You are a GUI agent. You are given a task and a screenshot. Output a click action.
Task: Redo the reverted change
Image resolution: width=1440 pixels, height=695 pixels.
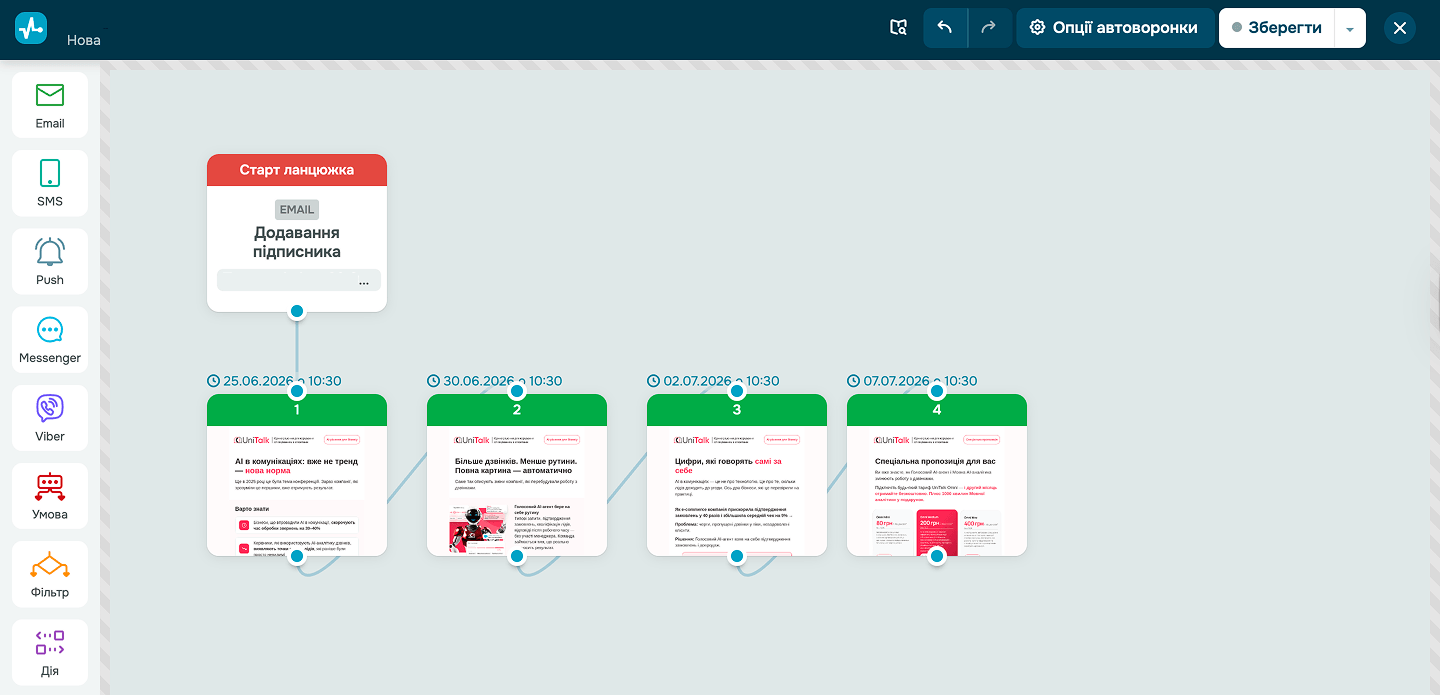pos(989,28)
